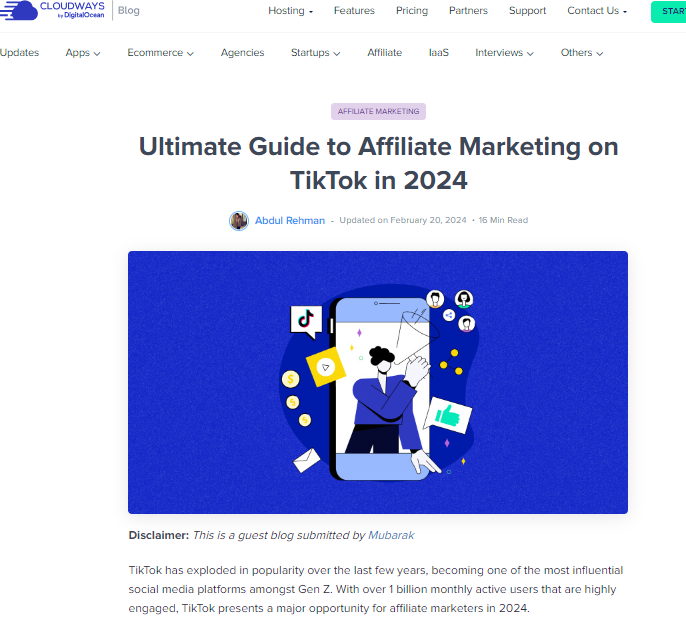Follow the Mubarak guest author link
This screenshot has width=686, height=624.
coord(391,535)
